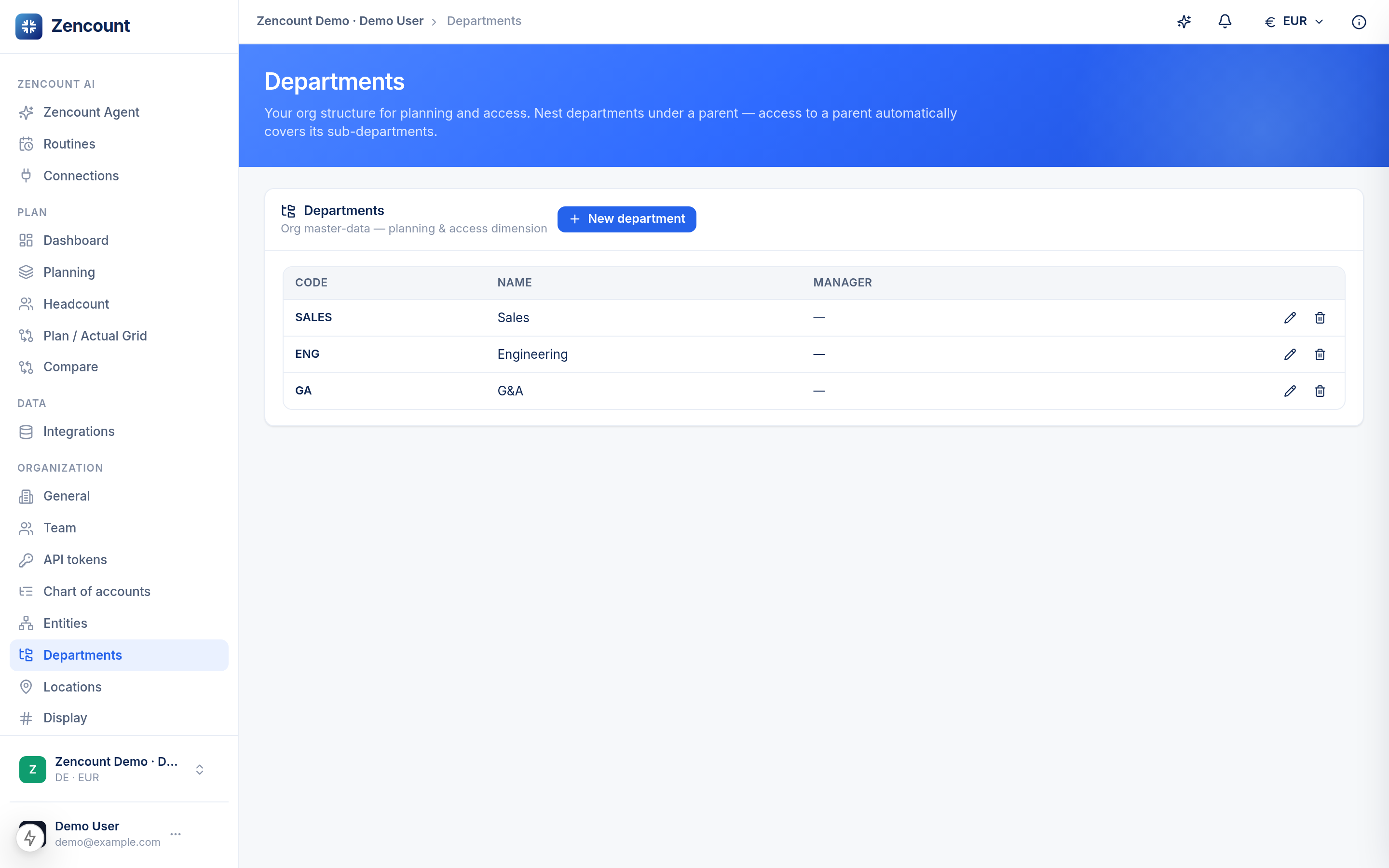
Task: Go to Routines page
Action: 119,144
